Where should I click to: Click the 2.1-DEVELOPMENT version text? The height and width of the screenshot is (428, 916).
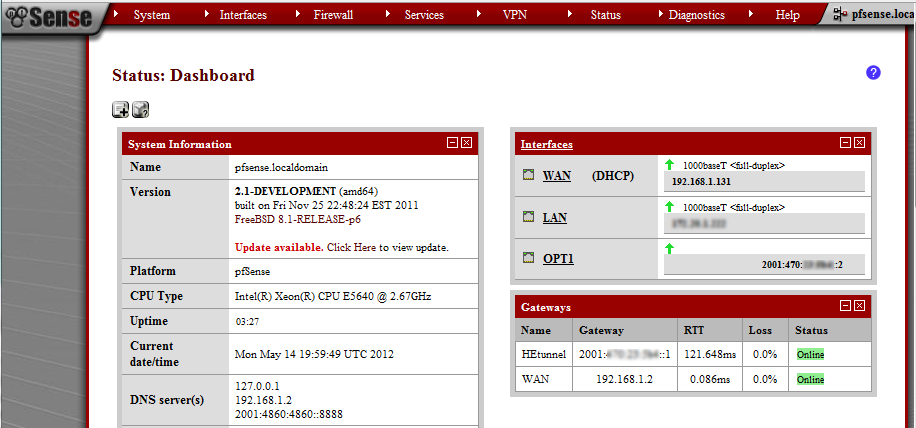point(285,192)
